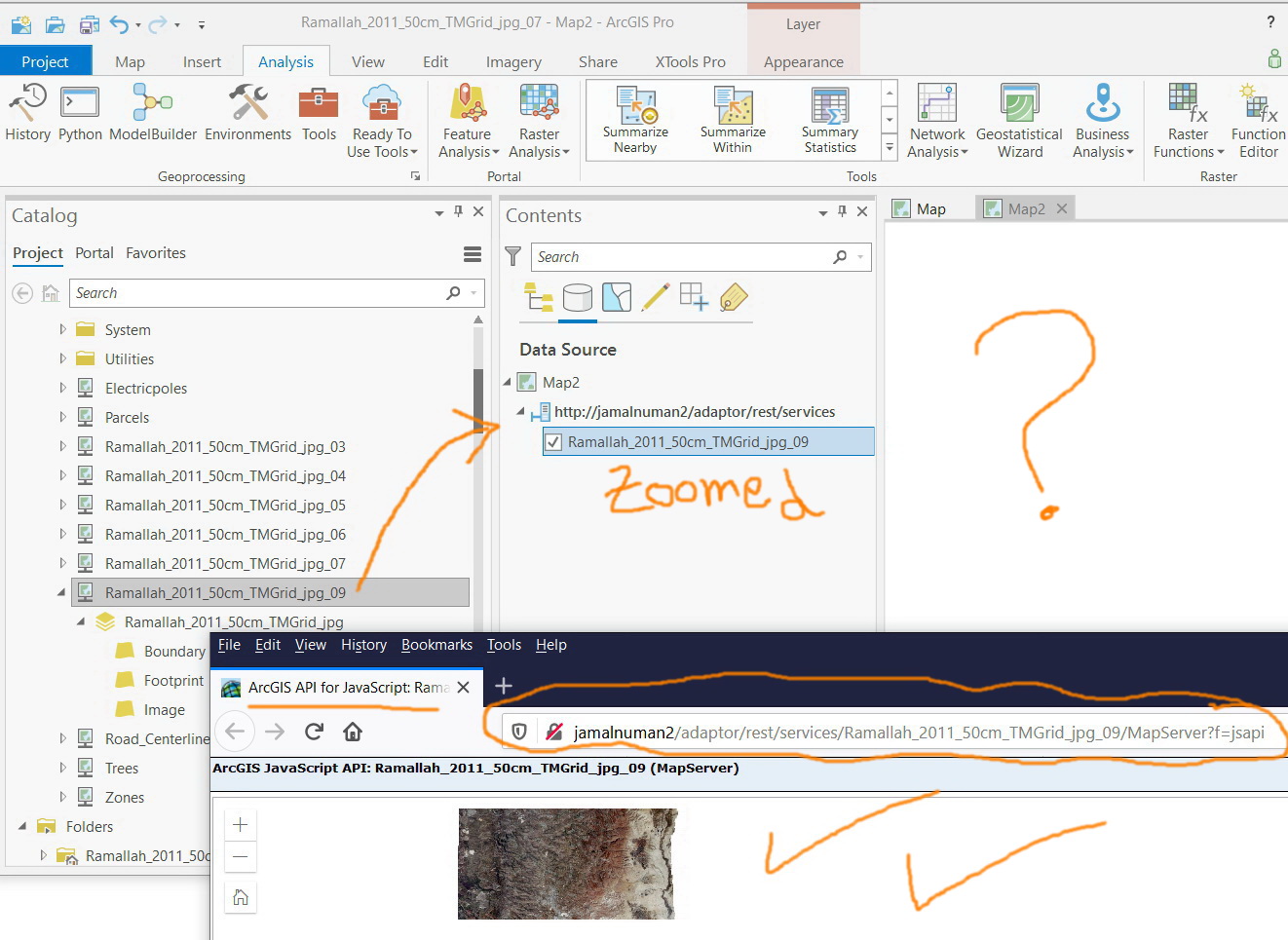Save the project from quick access toolbar
1288x940 pixels.
coord(90,24)
